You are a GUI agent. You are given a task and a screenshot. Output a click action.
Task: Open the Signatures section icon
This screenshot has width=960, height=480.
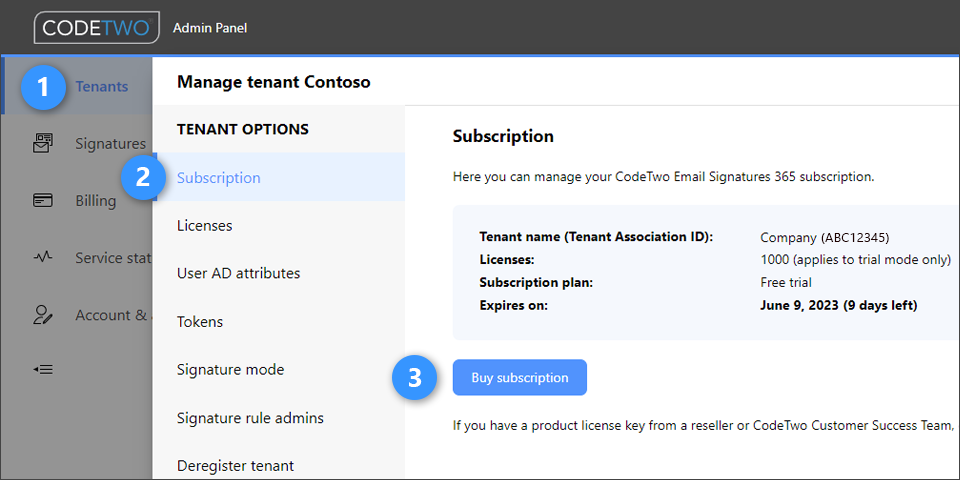[43, 144]
